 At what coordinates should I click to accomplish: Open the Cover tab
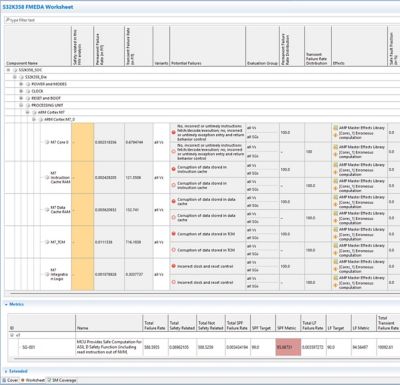(10, 380)
